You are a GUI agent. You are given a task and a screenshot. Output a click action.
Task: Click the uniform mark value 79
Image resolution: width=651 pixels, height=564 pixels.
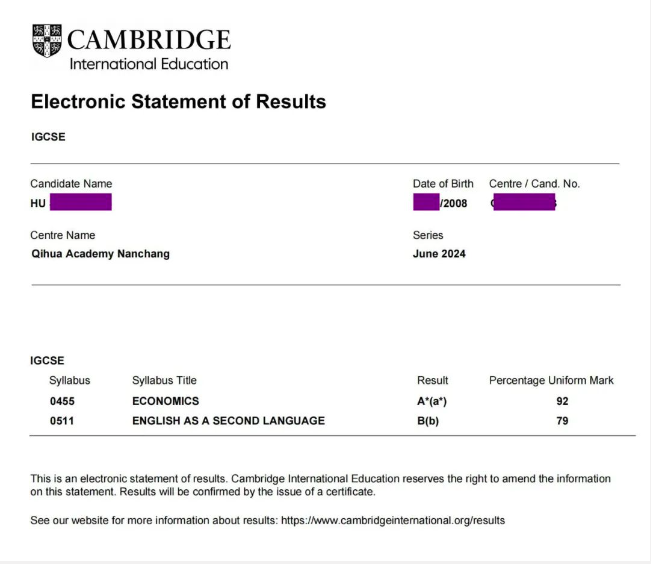(x=562, y=421)
